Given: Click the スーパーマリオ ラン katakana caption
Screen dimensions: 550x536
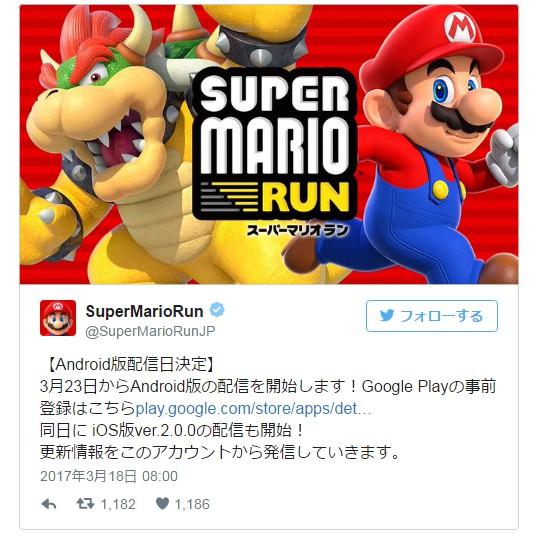Looking at the screenshot, I should [x=297, y=230].
